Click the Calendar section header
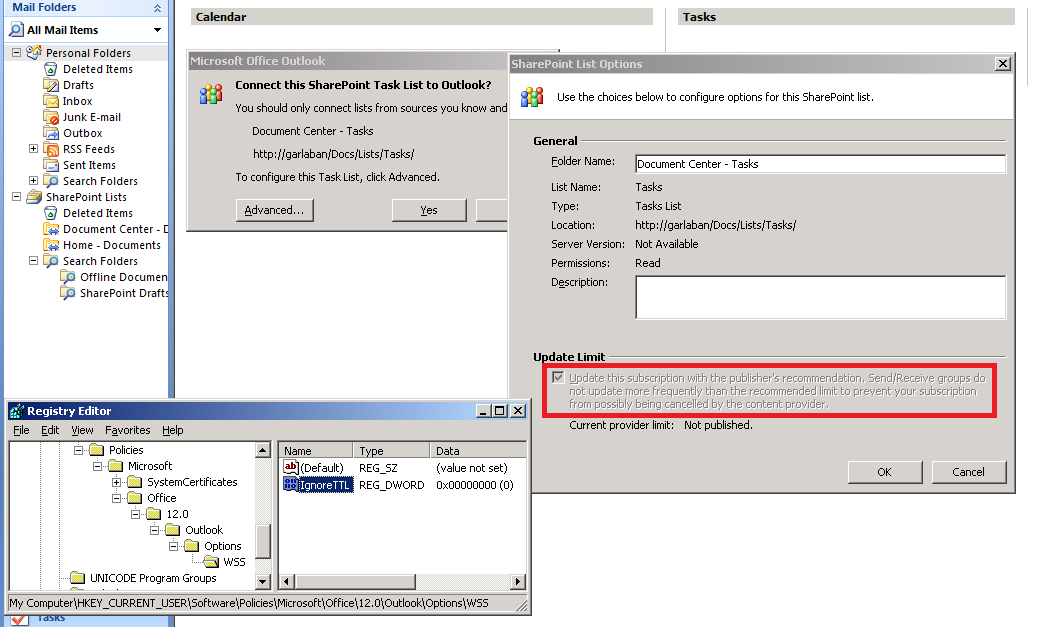The image size is (1037, 627). click(x=422, y=17)
